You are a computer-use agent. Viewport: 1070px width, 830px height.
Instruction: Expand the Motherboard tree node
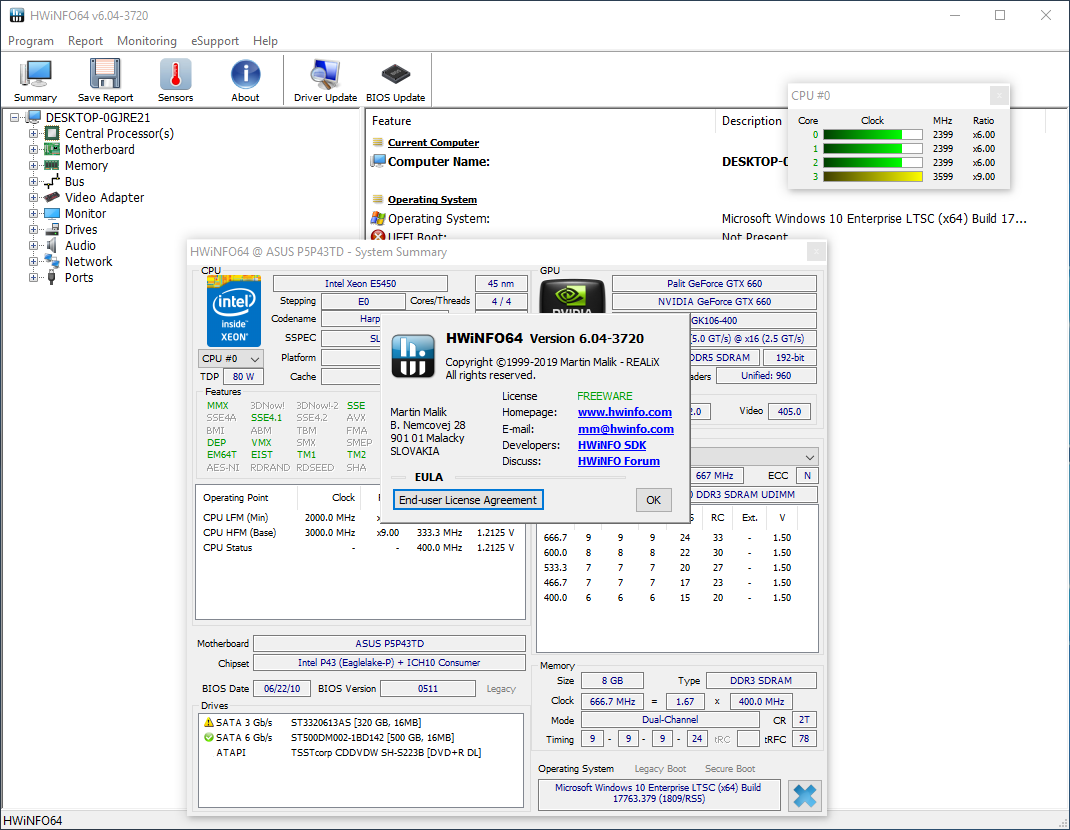coord(34,150)
